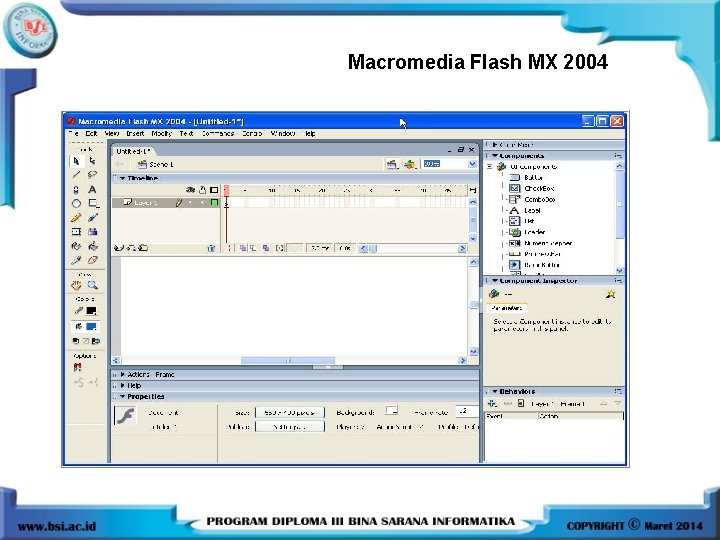Collapse the Components panel

tap(495, 156)
